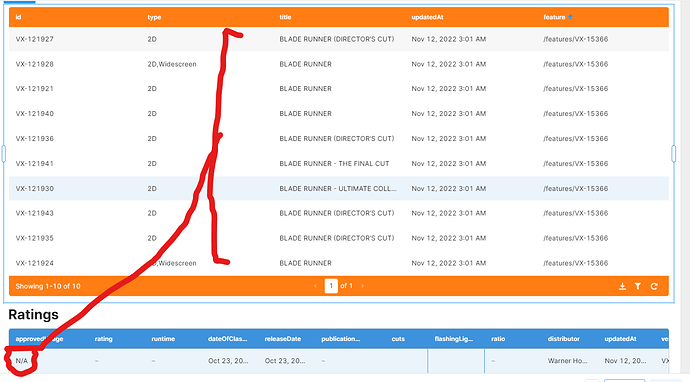Click the VX-121941 Final Cut row

[339, 164]
